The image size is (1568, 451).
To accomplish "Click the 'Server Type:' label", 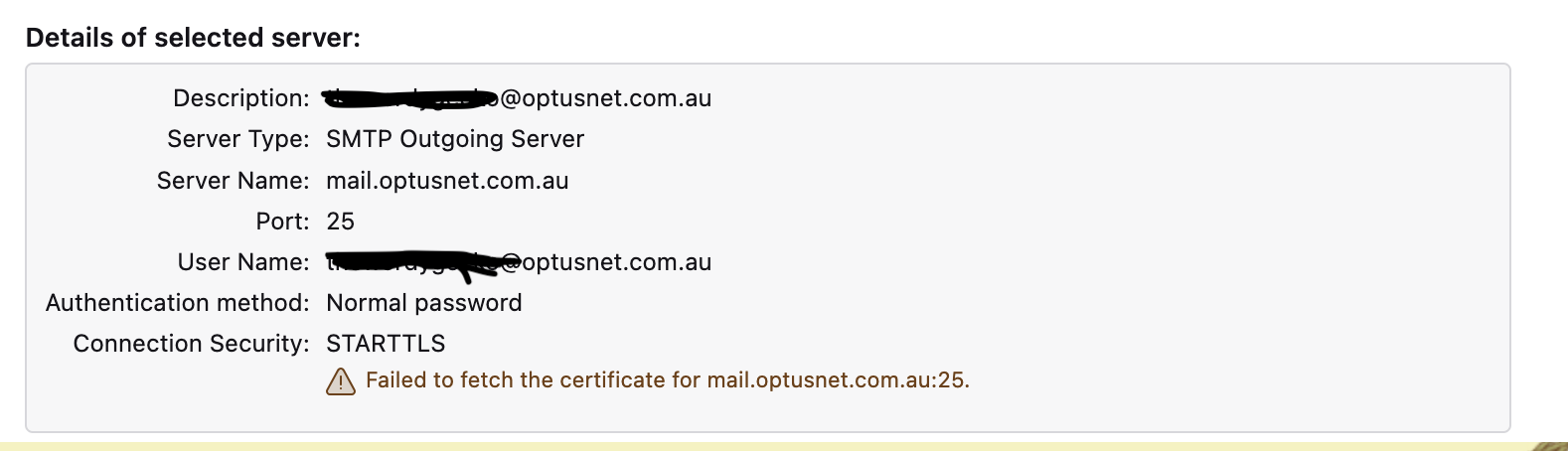I will pyautogui.click(x=237, y=139).
